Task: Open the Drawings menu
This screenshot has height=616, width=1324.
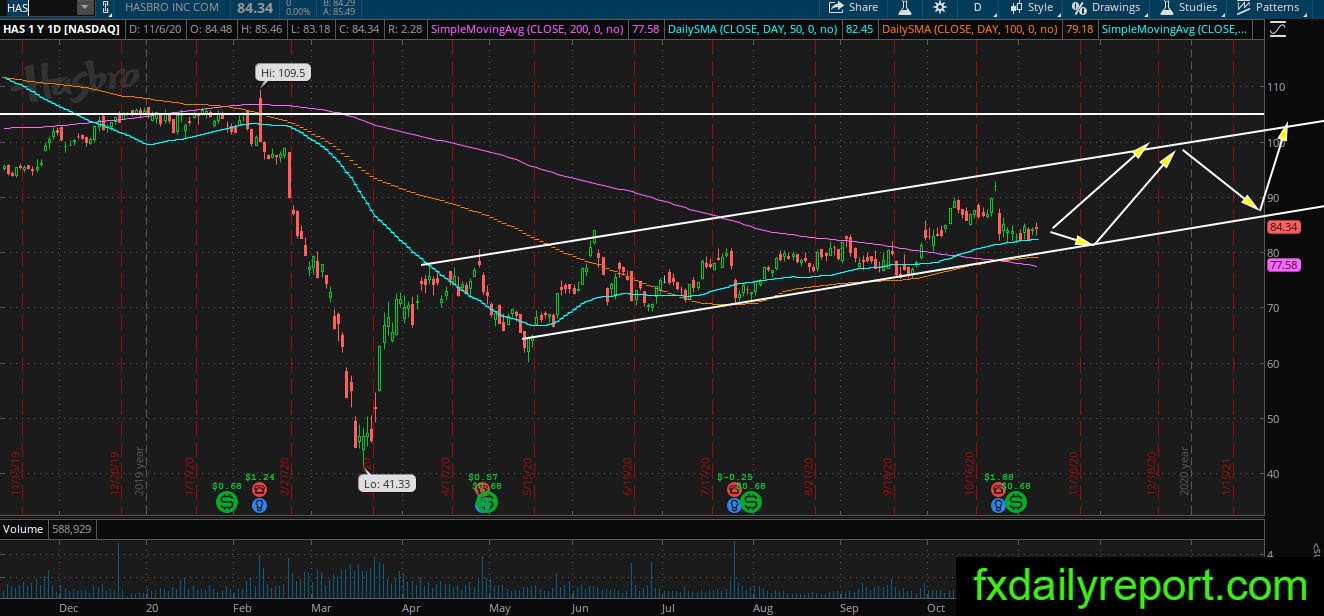Action: coord(1107,7)
